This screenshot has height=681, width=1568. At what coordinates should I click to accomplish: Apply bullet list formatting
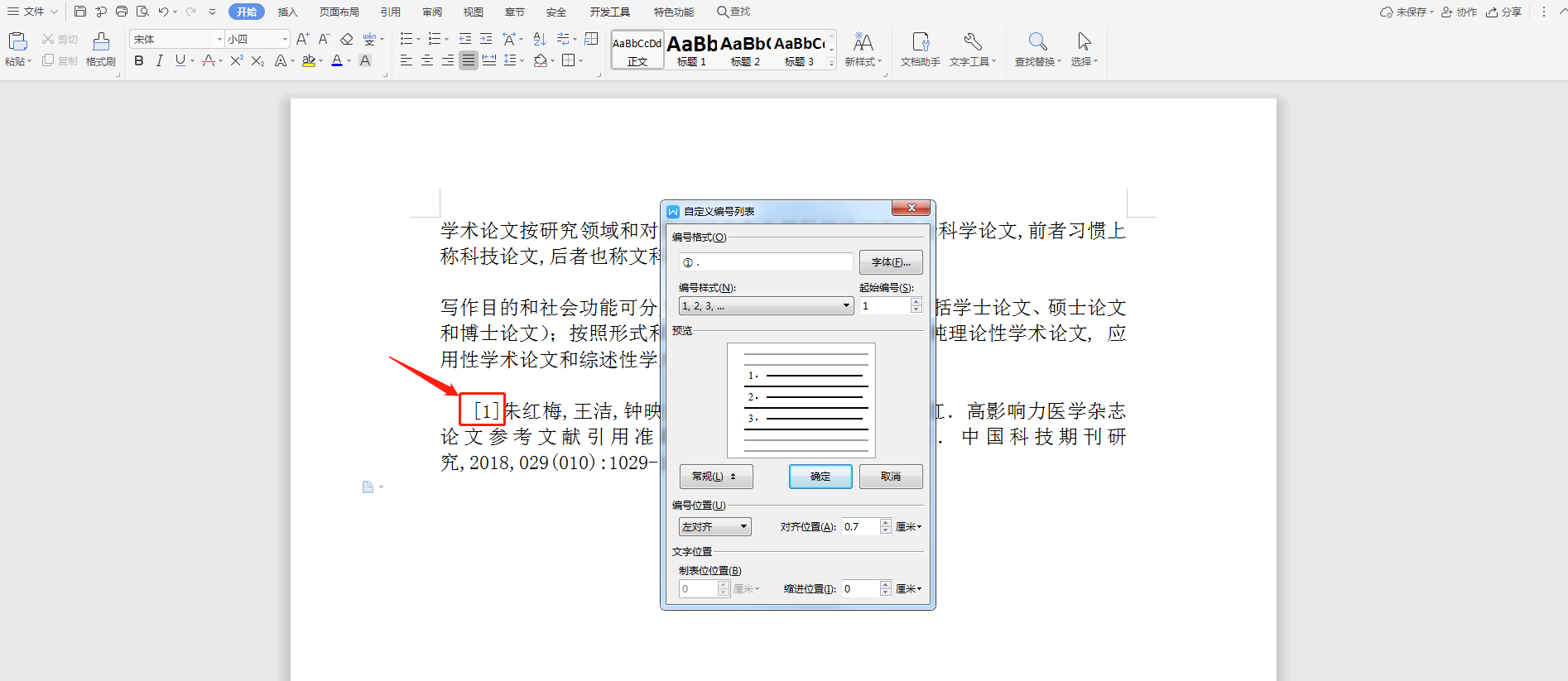406,39
